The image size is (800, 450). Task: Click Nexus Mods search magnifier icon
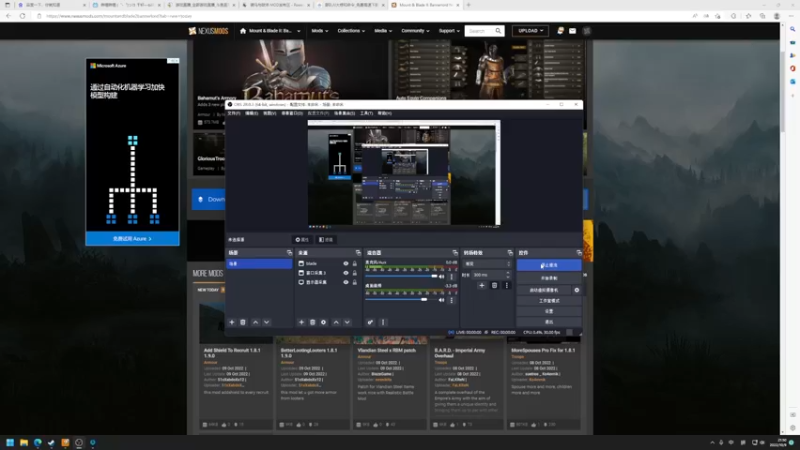coord(498,31)
